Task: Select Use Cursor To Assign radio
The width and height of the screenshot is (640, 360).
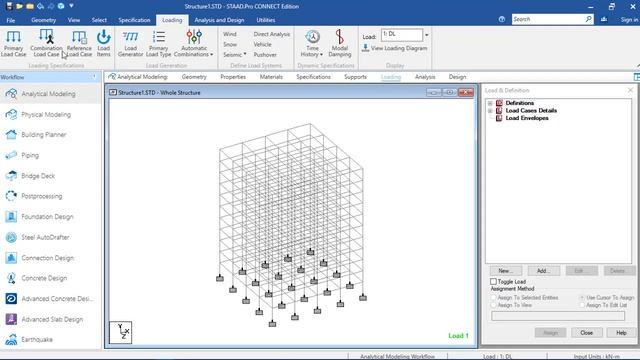Action: click(582, 298)
